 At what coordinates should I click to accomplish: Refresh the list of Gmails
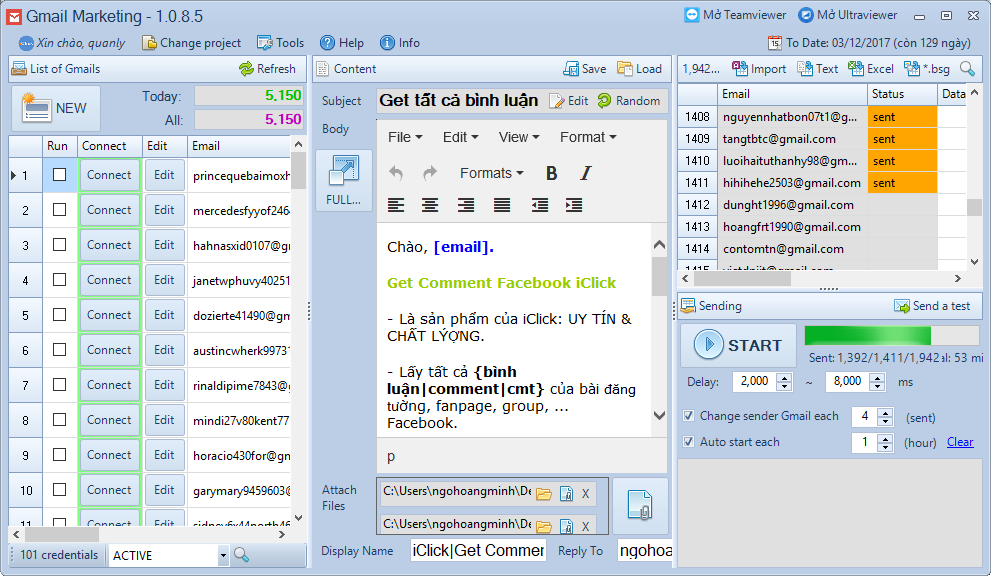[x=267, y=69]
